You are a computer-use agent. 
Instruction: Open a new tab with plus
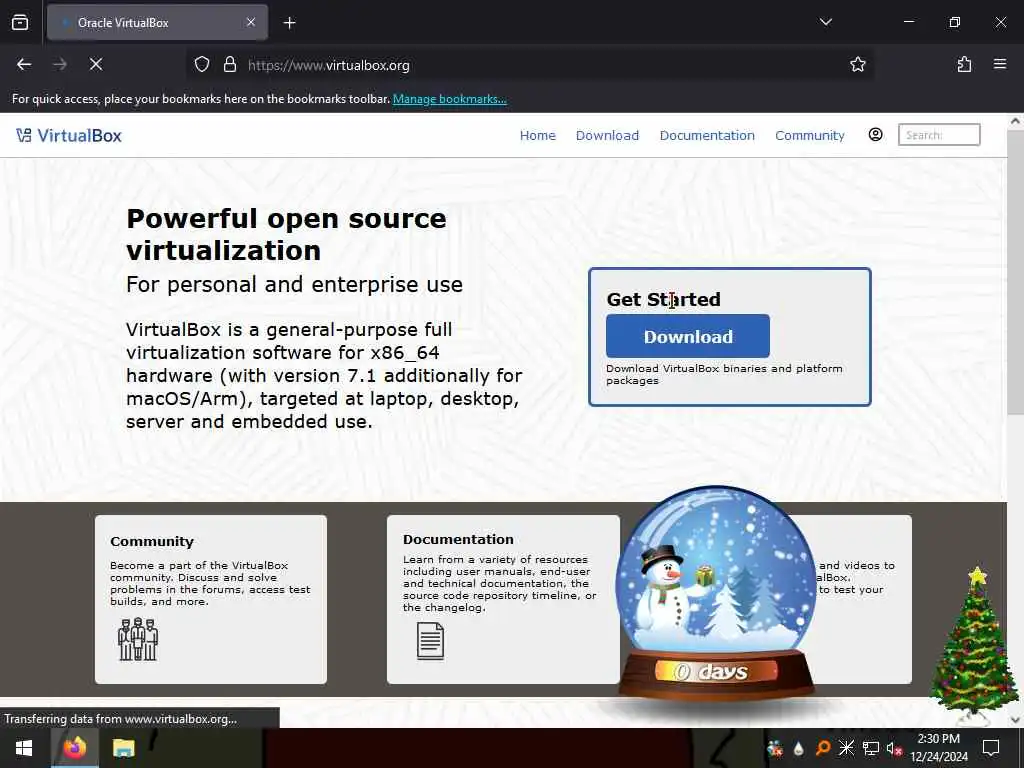click(x=289, y=23)
